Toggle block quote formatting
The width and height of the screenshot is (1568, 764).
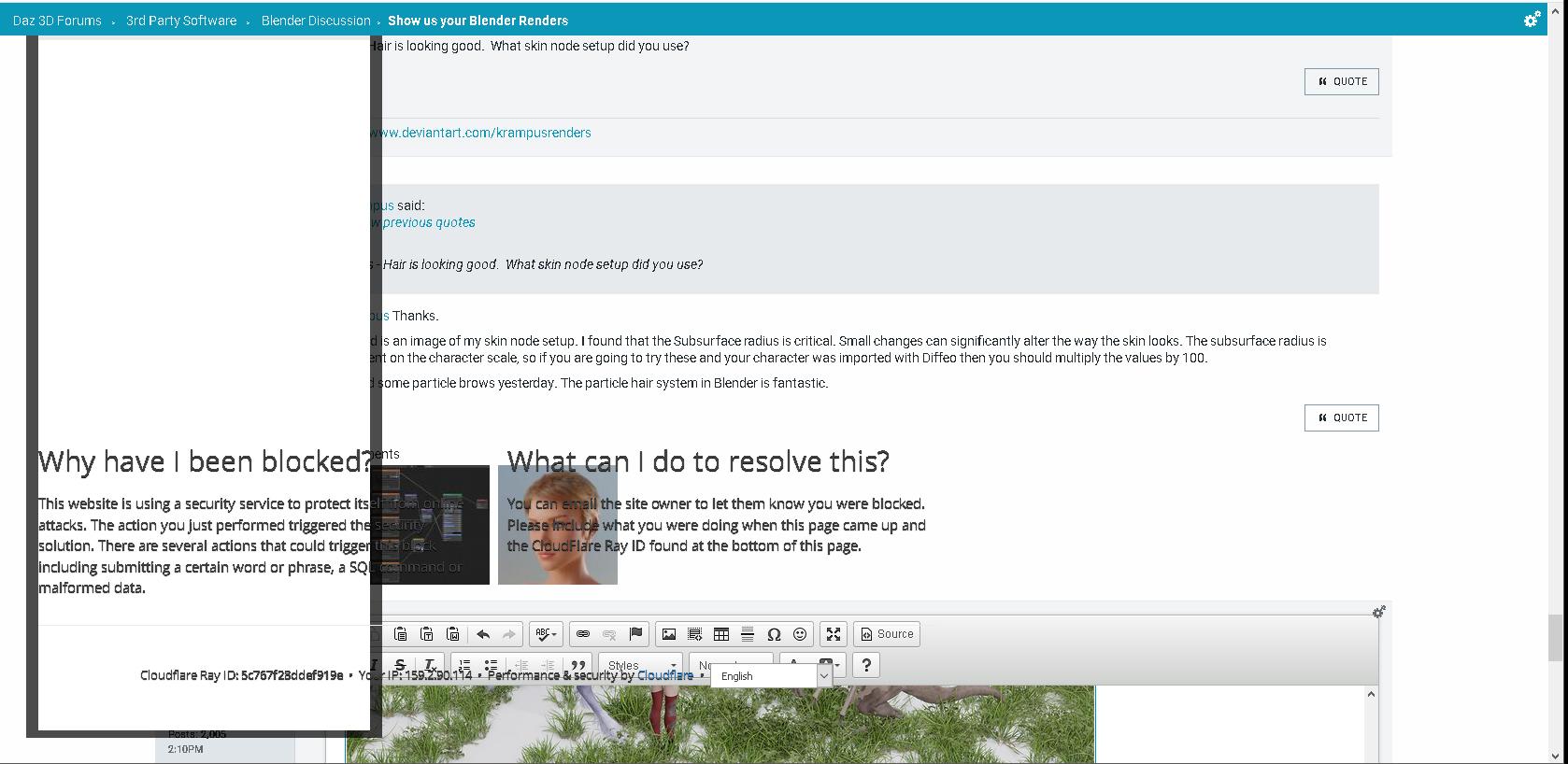coord(578,665)
